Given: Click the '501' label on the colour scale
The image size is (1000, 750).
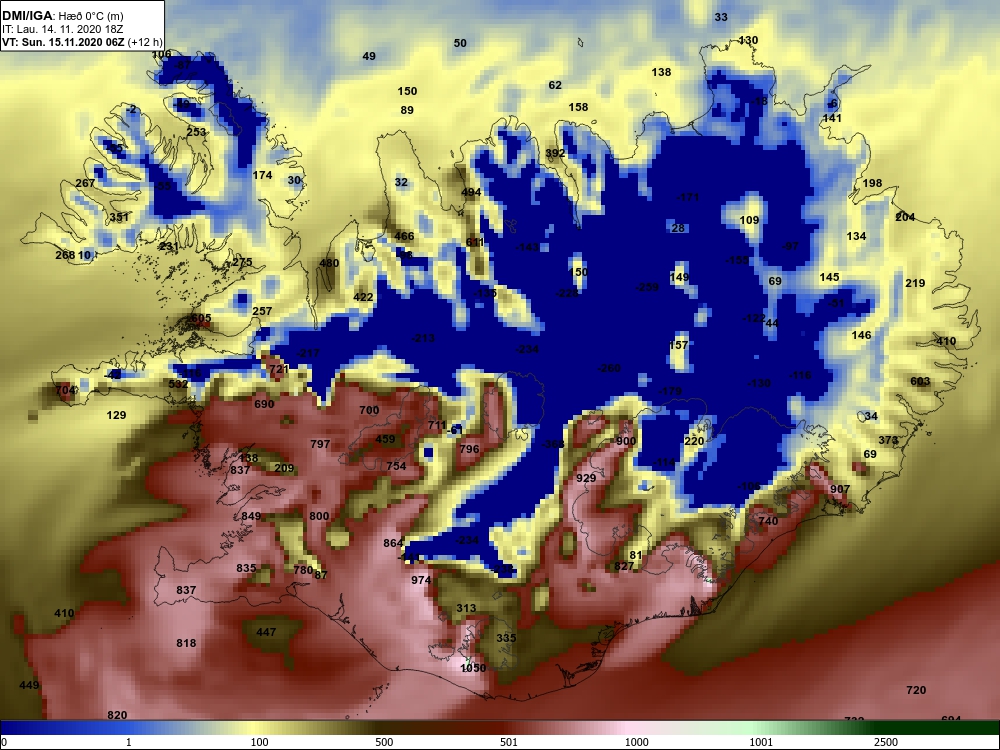Looking at the screenshot, I should [509, 743].
